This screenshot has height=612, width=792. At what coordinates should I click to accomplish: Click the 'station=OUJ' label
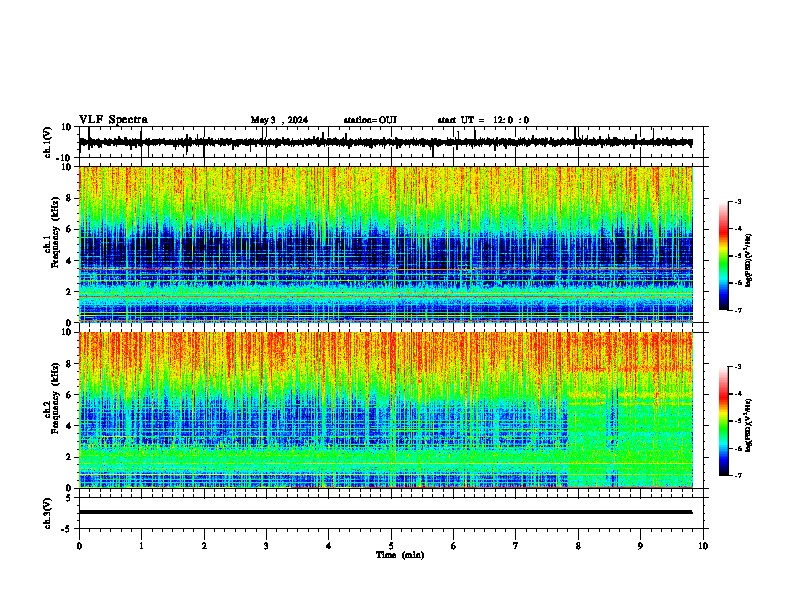click(370, 120)
